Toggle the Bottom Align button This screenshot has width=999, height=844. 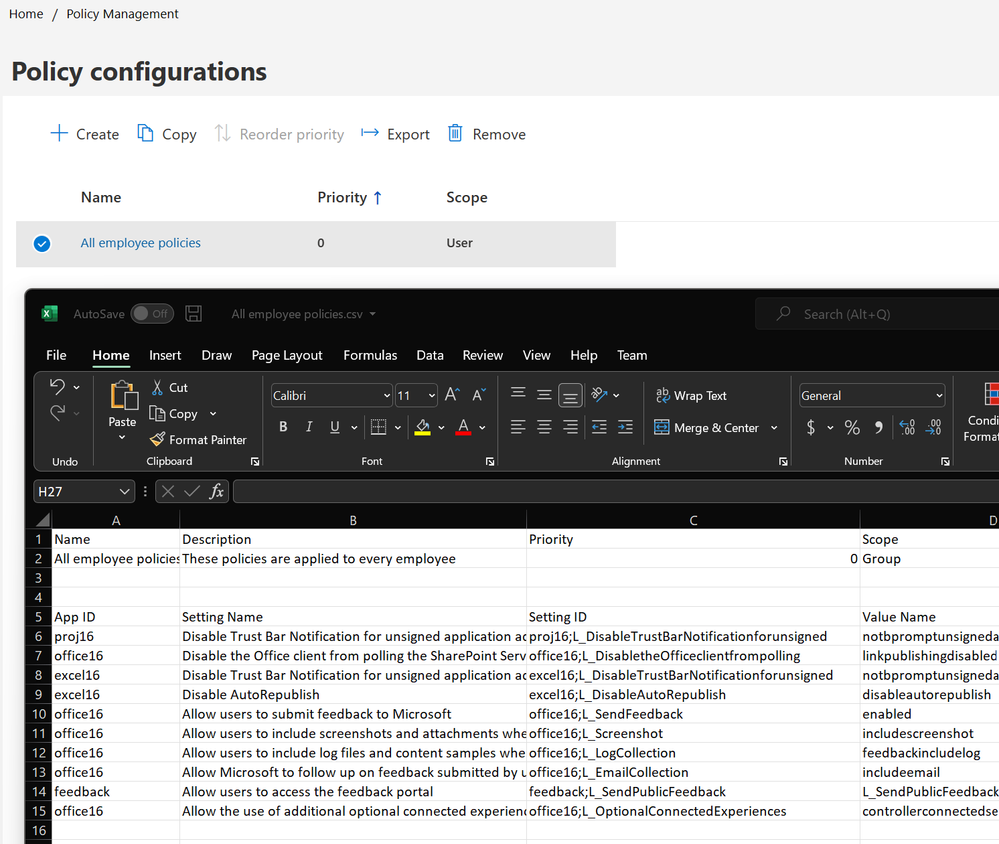570,396
